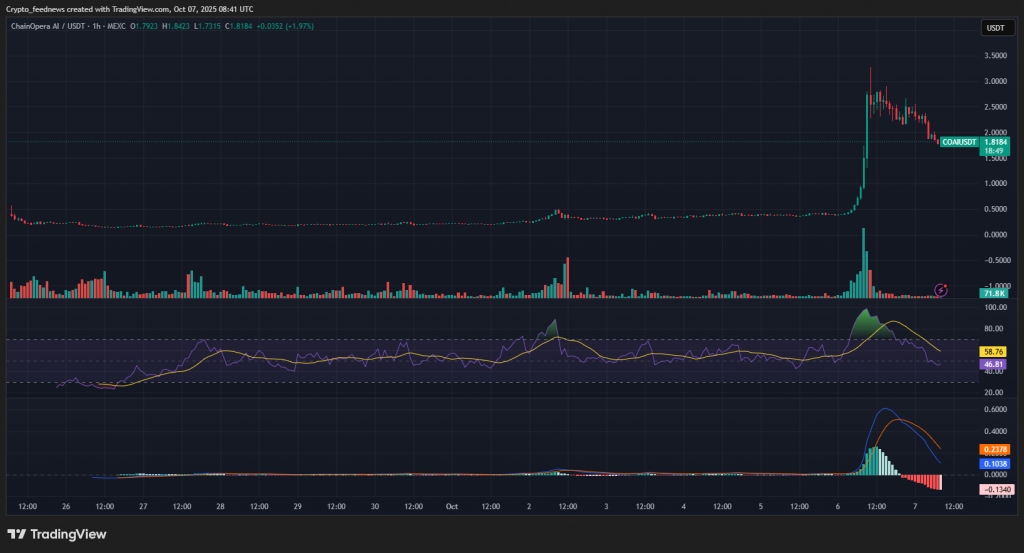Click the price spike's highest candle wick

click(x=870, y=70)
